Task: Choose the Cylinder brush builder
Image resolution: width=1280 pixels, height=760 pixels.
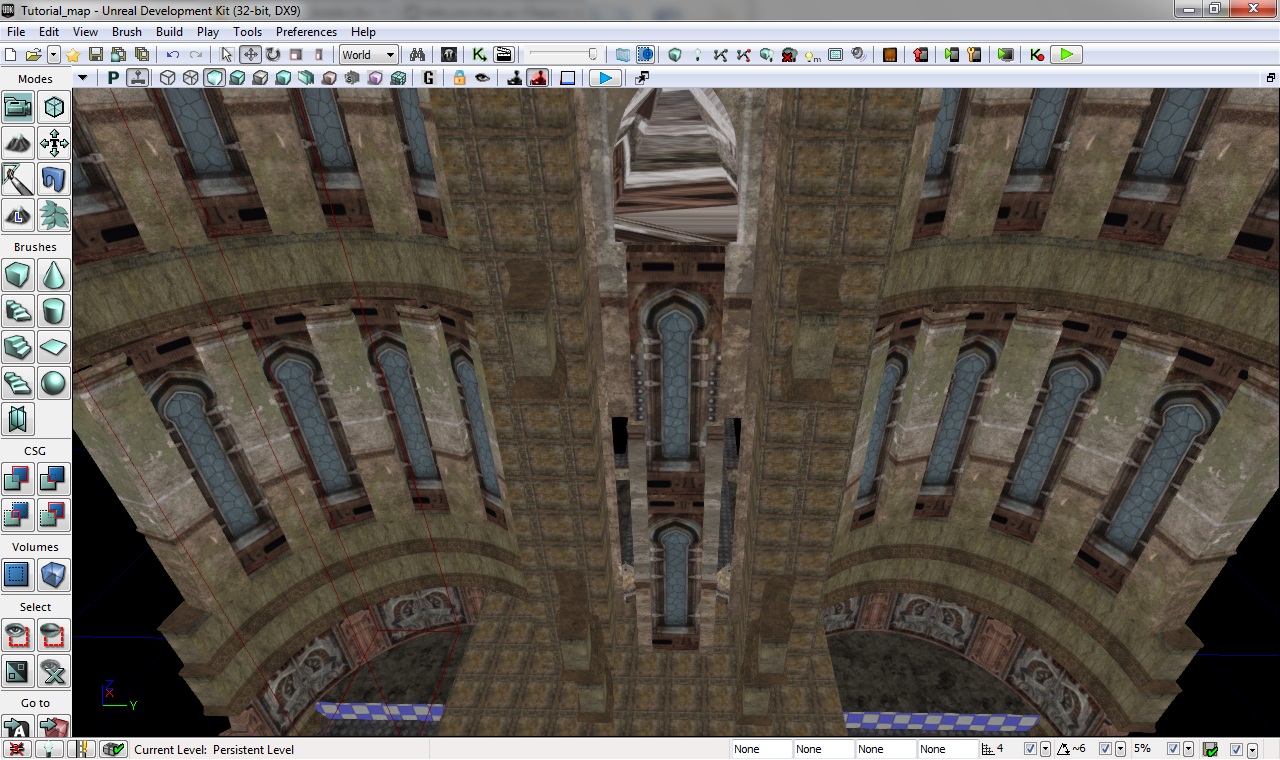Action: point(54,311)
